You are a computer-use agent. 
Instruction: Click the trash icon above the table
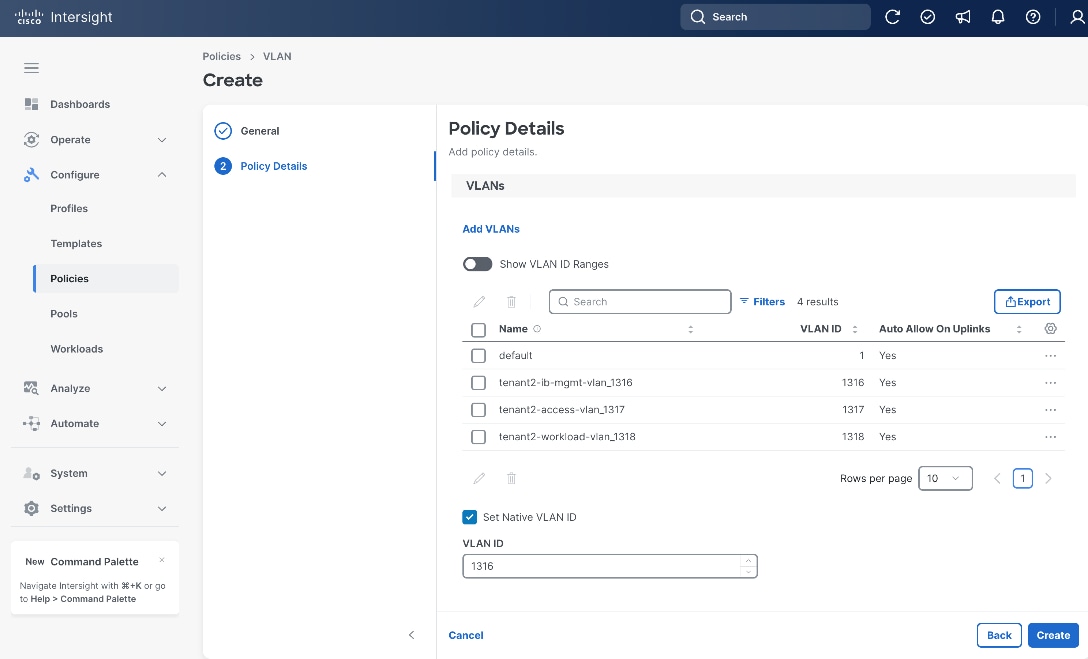pyautogui.click(x=511, y=302)
